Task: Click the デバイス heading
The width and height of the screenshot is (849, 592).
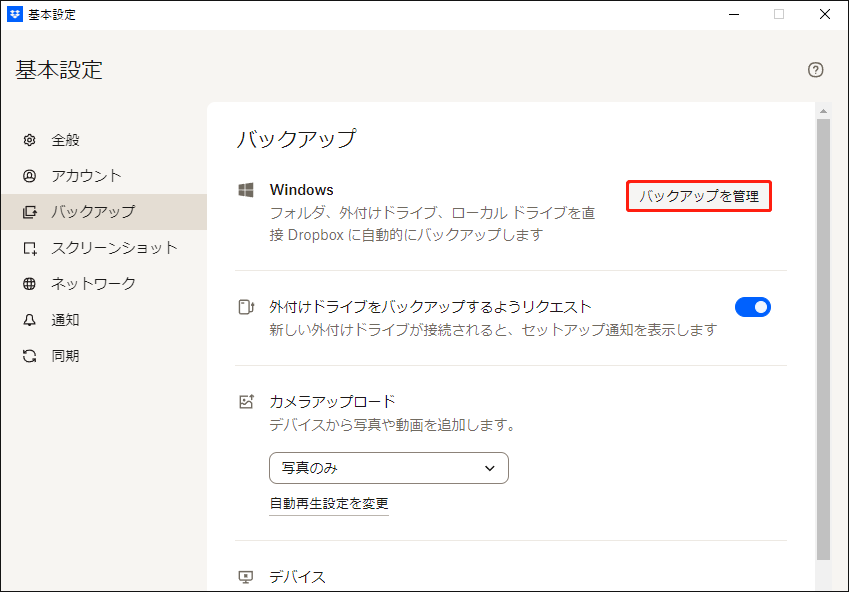Action: 297,577
